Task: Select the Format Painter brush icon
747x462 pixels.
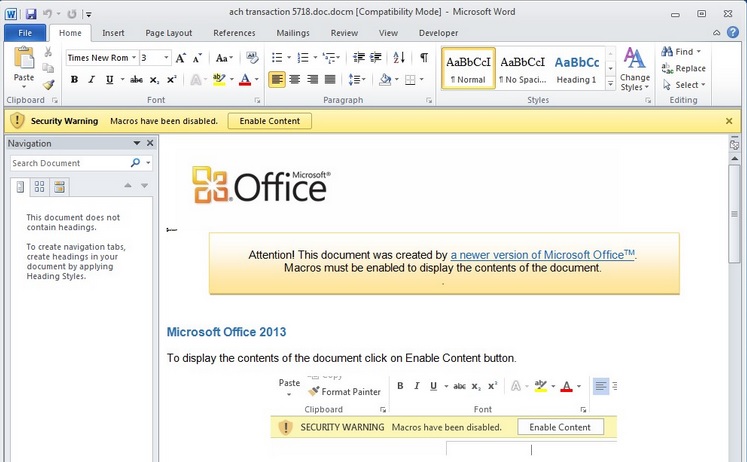Action: (x=48, y=84)
